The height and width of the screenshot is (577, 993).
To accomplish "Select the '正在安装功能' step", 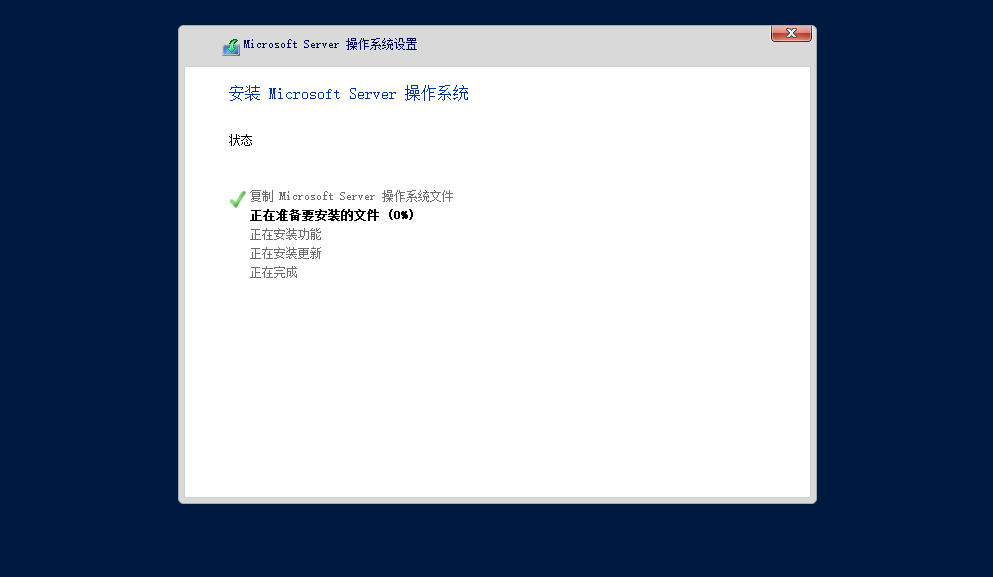I will click(286, 235).
